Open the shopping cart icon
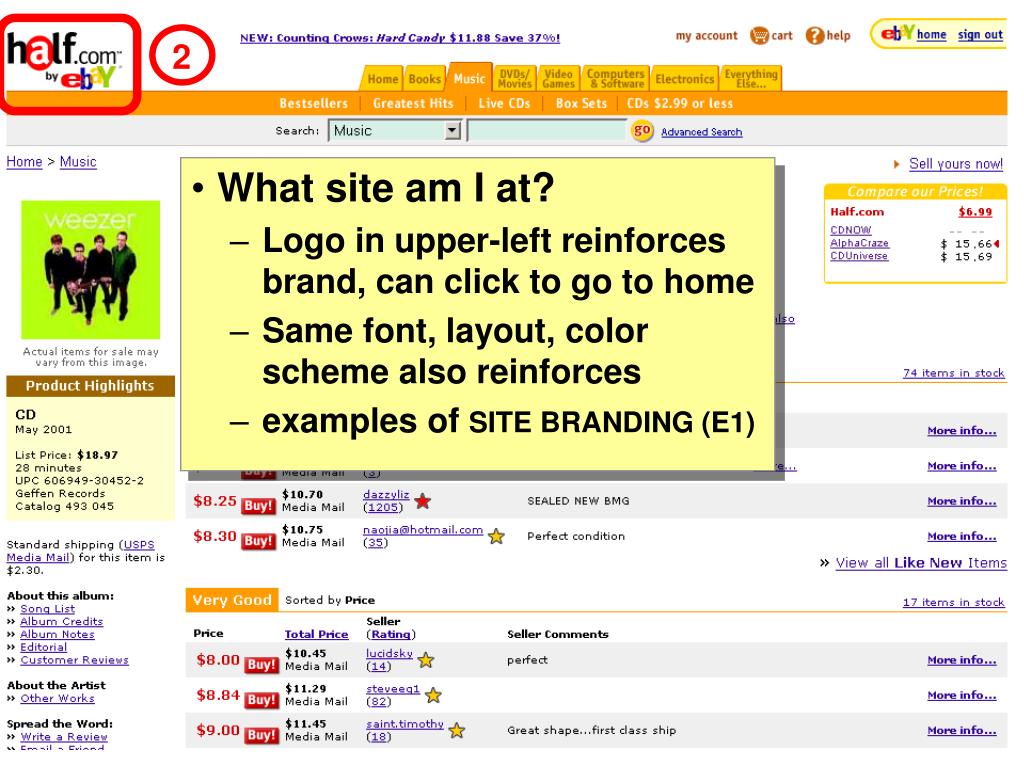Viewport: 1024px width, 768px height. tap(760, 35)
